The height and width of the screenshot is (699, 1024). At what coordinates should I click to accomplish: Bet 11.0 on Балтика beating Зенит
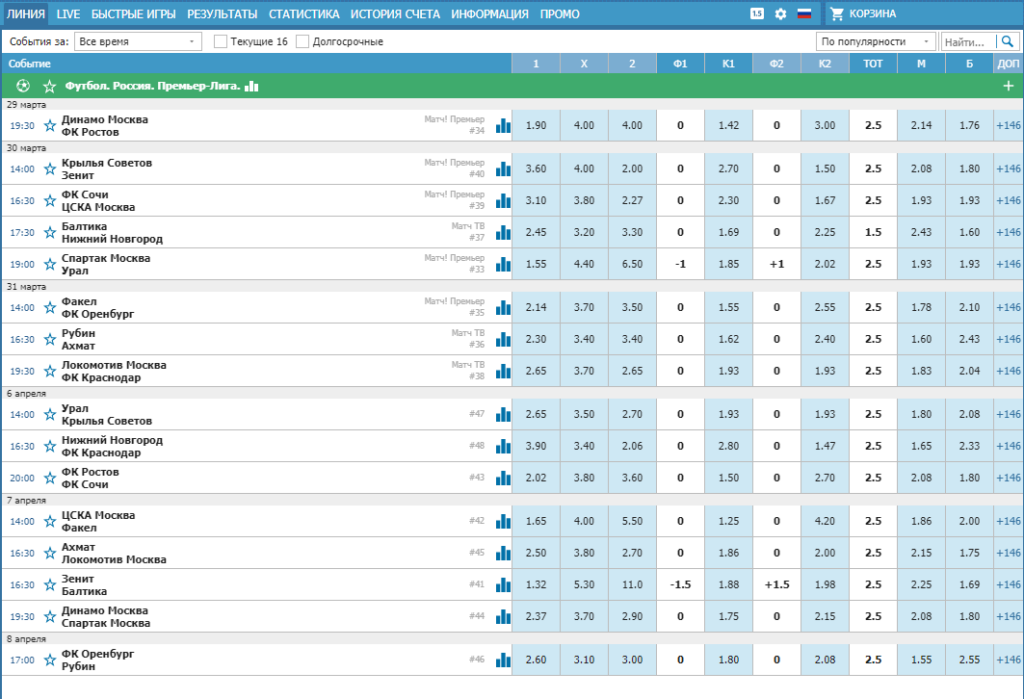(x=632, y=585)
